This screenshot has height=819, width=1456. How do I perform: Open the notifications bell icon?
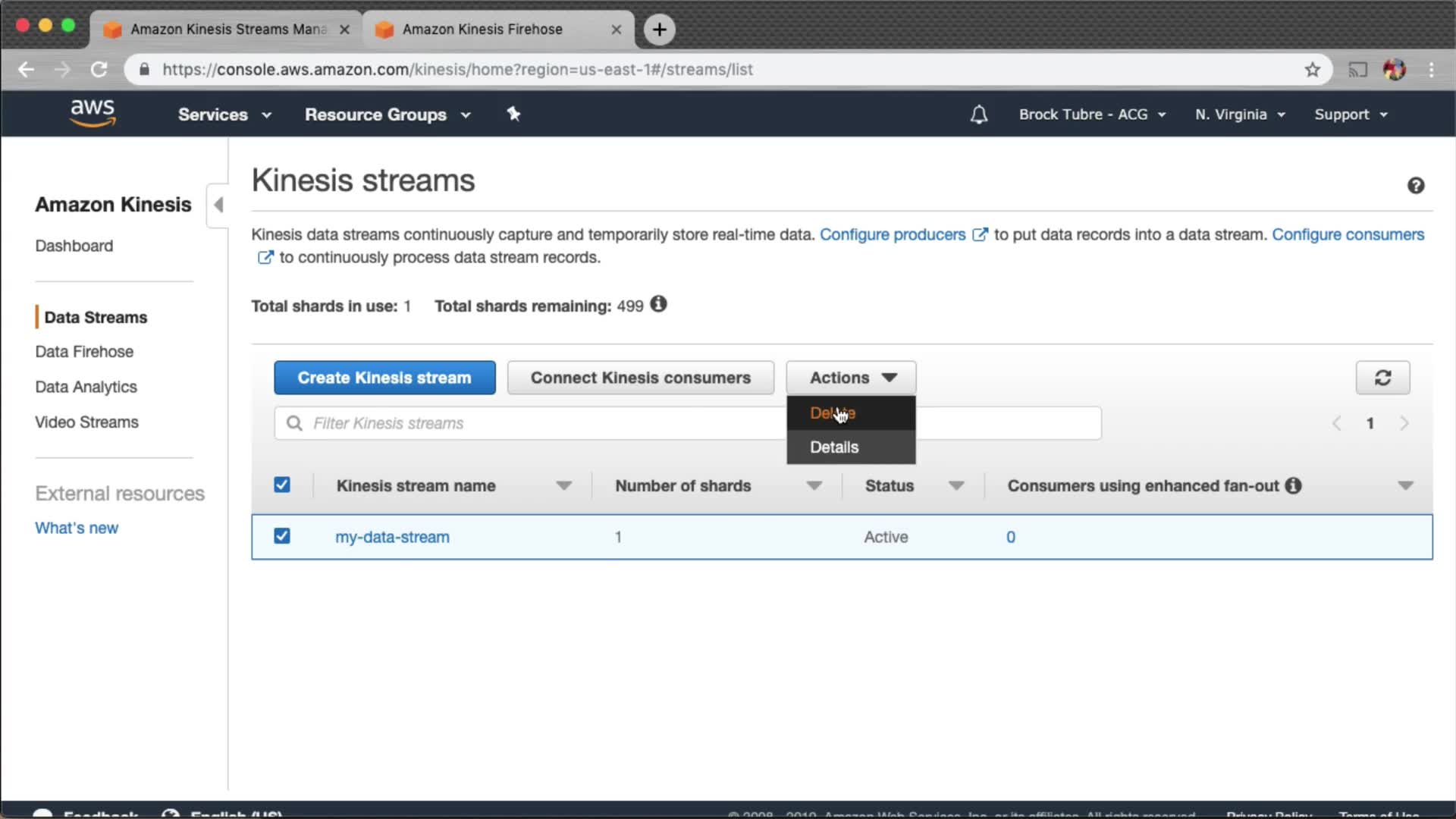[979, 115]
